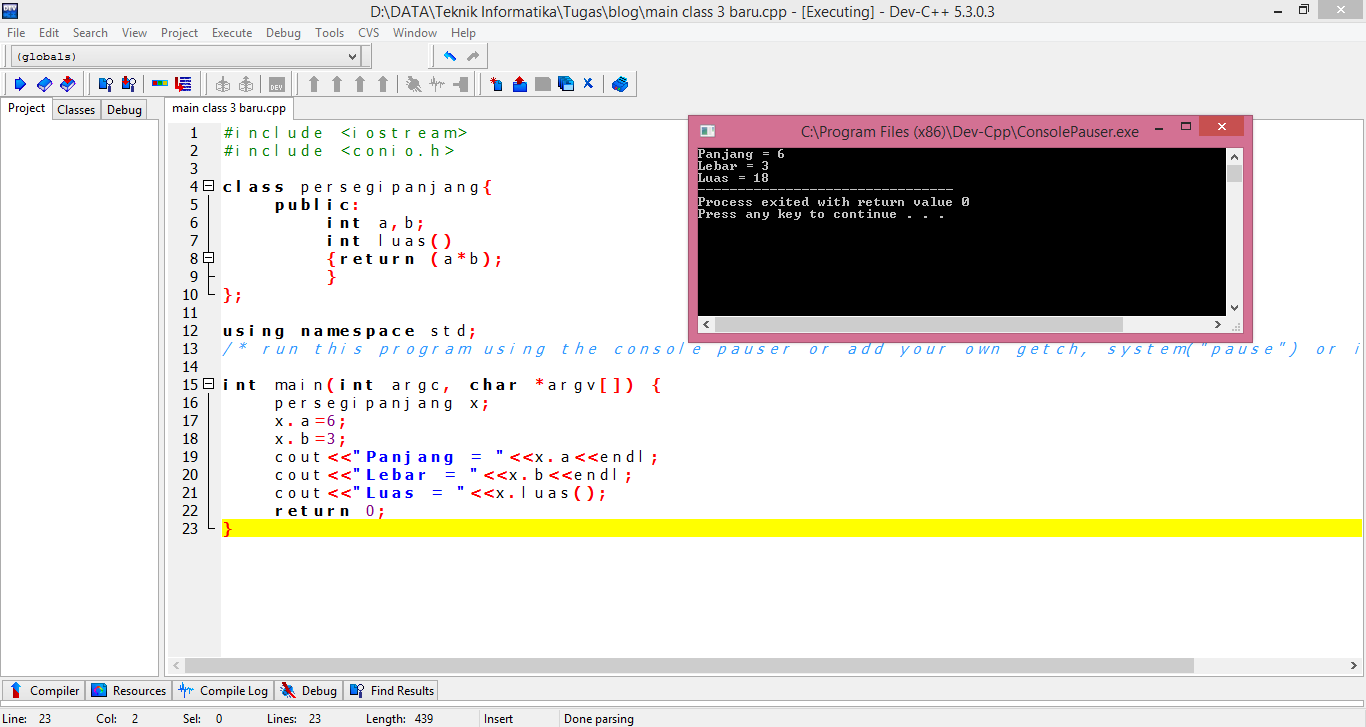This screenshot has width=1366, height=727.
Task: Click the fourth grey up-arrow icon
Action: tap(382, 84)
